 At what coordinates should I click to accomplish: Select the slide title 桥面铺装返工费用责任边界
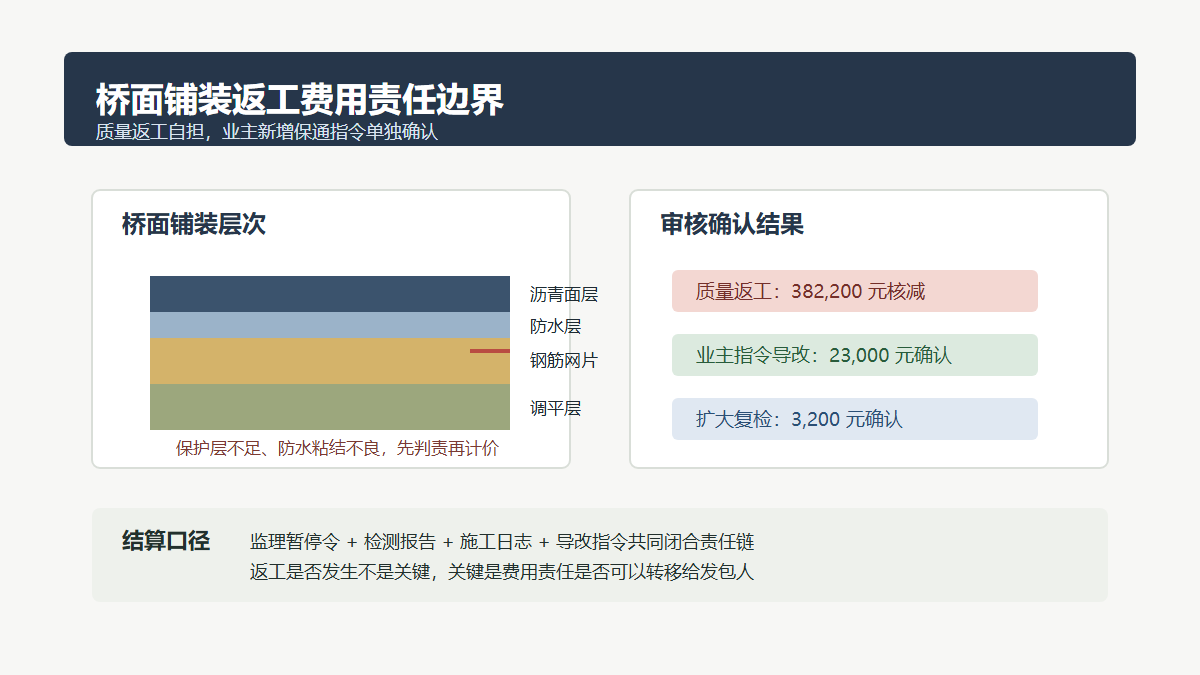click(300, 100)
